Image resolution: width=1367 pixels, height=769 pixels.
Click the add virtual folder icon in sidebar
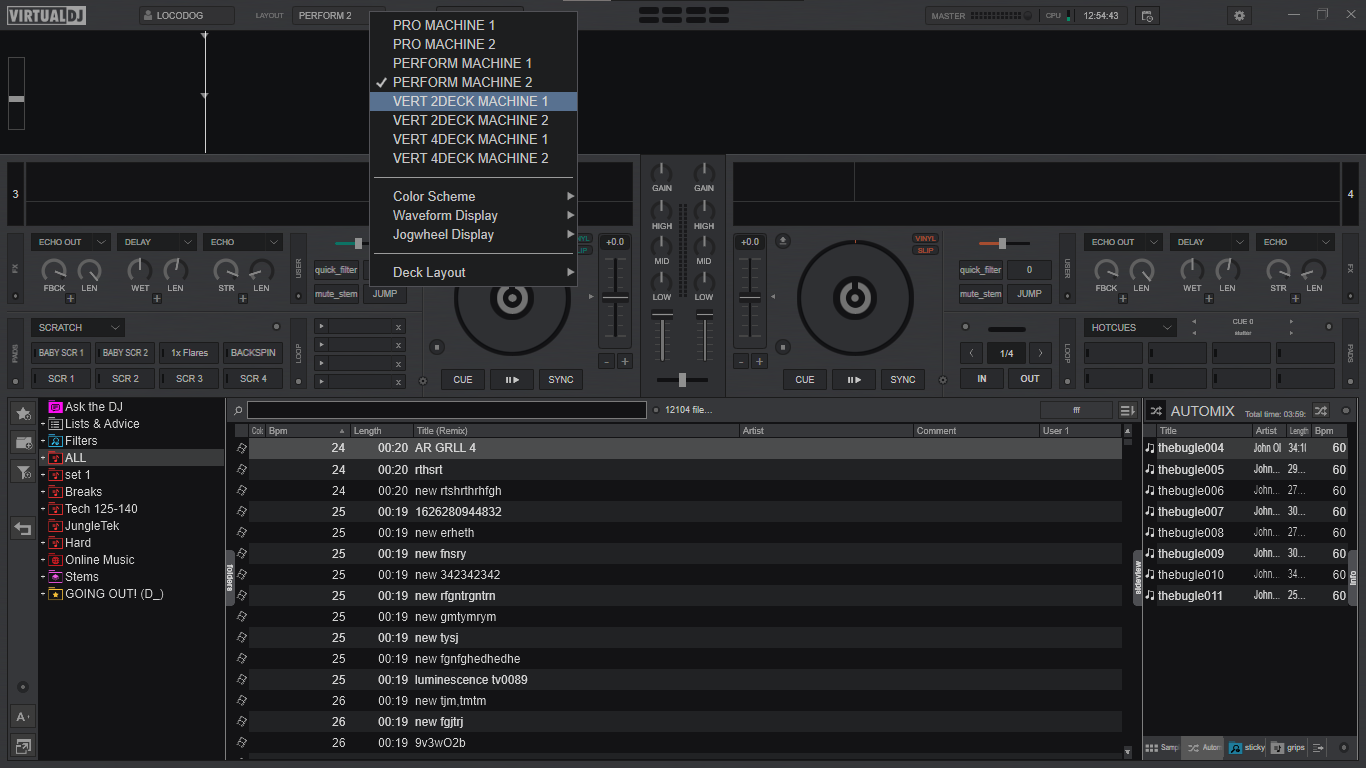click(x=23, y=442)
